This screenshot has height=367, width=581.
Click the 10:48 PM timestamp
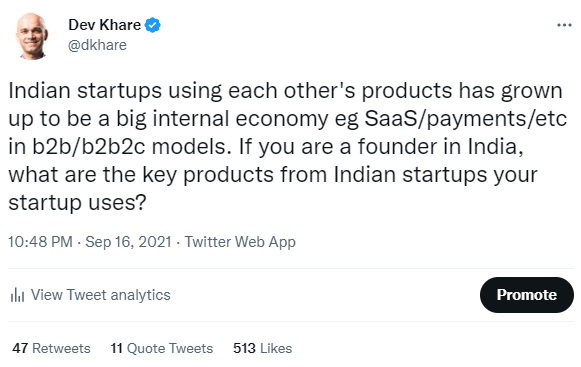pyautogui.click(x=40, y=242)
